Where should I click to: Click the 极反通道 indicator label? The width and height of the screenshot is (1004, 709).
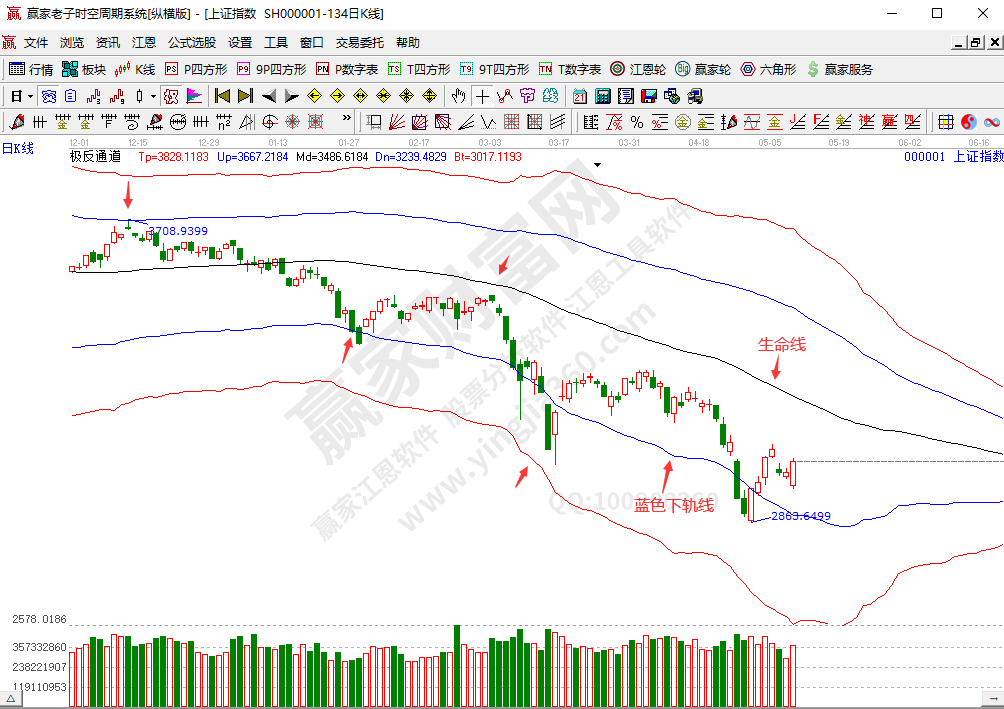click(95, 157)
